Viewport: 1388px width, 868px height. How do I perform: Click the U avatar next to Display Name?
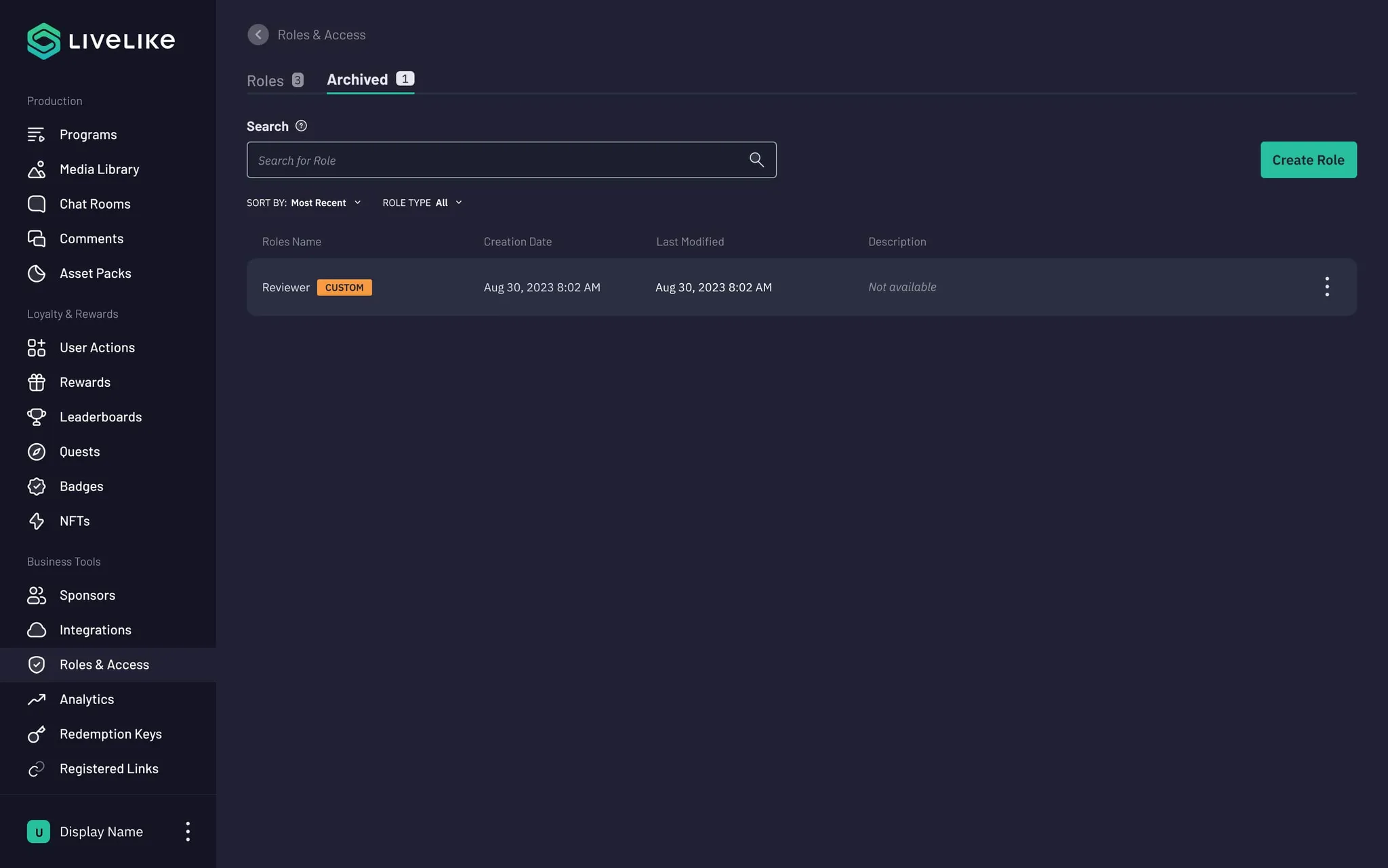[39, 831]
